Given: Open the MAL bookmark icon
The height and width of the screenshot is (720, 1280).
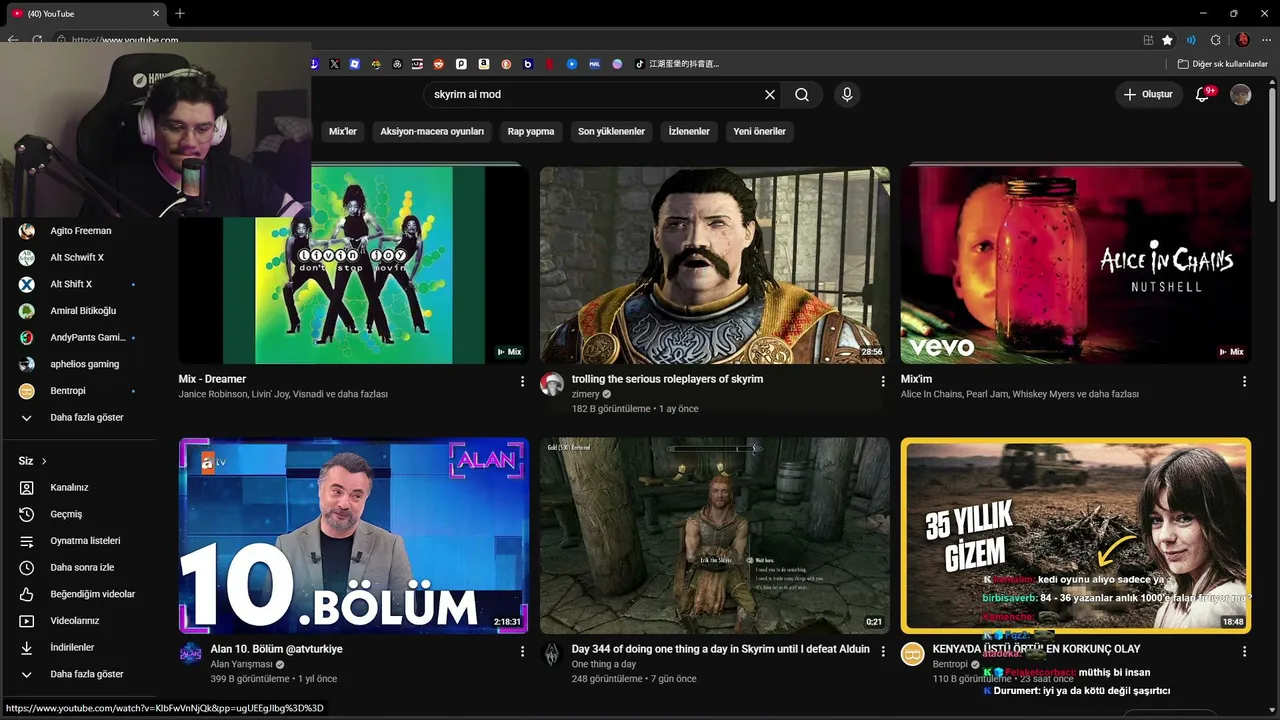Looking at the screenshot, I should (x=594, y=64).
